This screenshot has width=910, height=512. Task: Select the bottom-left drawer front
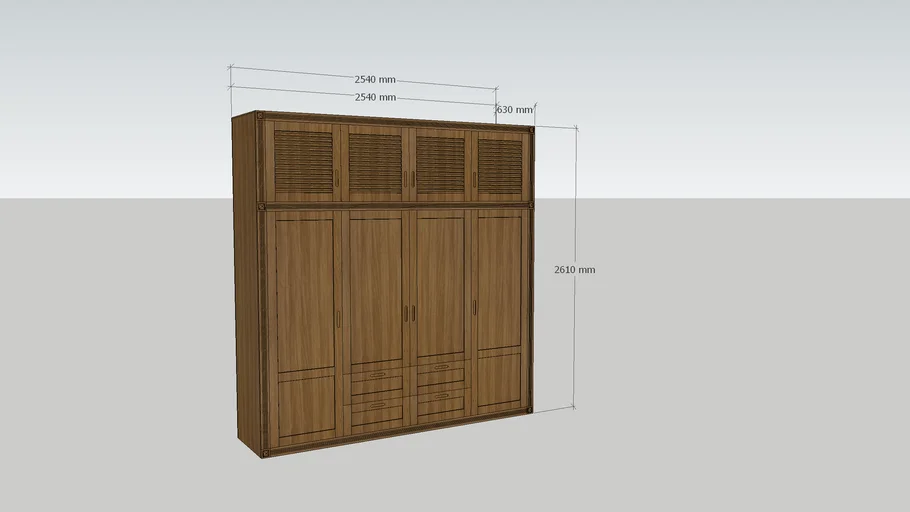pos(376,406)
